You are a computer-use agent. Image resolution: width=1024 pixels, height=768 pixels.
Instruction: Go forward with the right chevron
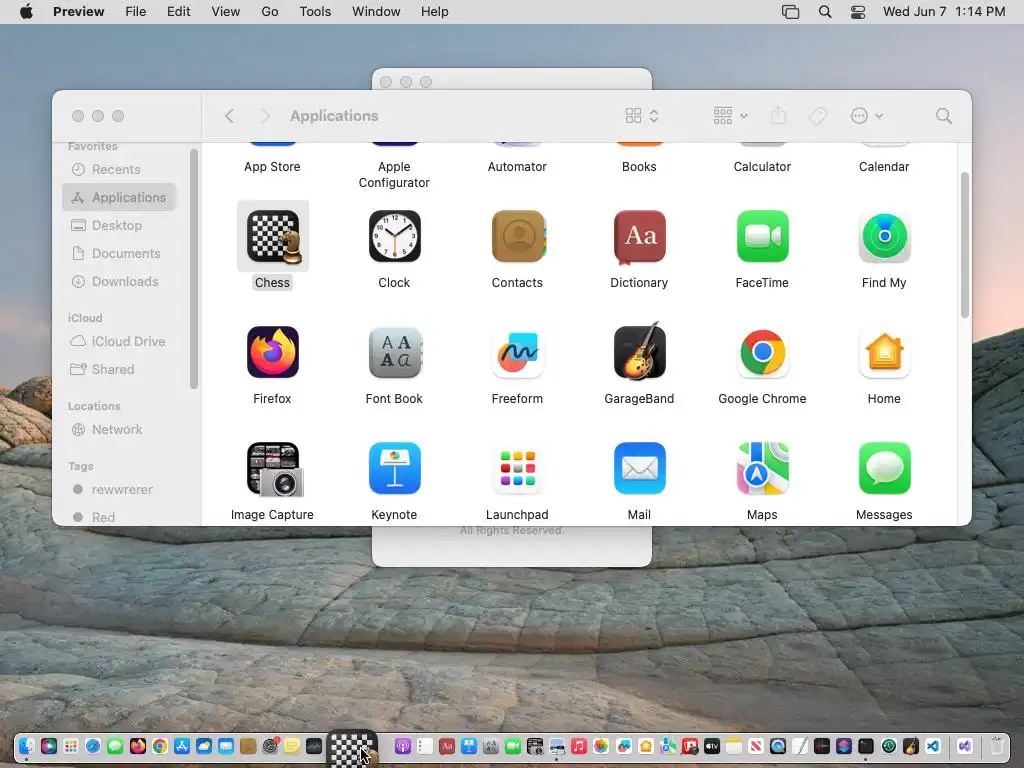(x=264, y=116)
